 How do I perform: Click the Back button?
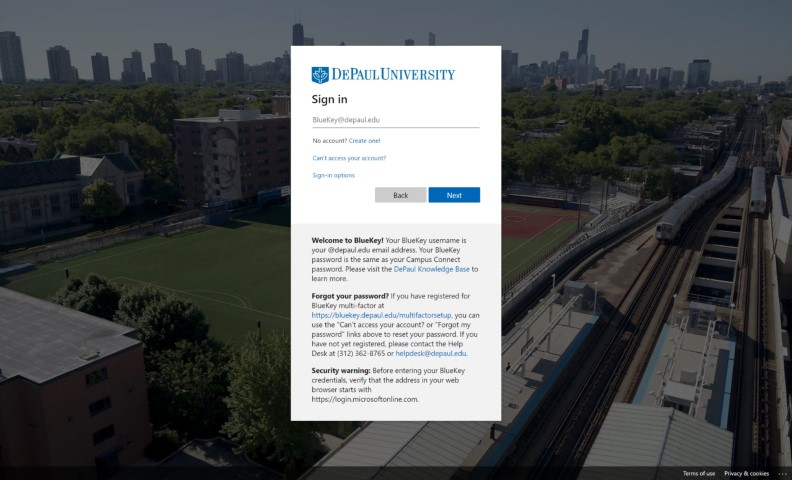click(x=401, y=195)
